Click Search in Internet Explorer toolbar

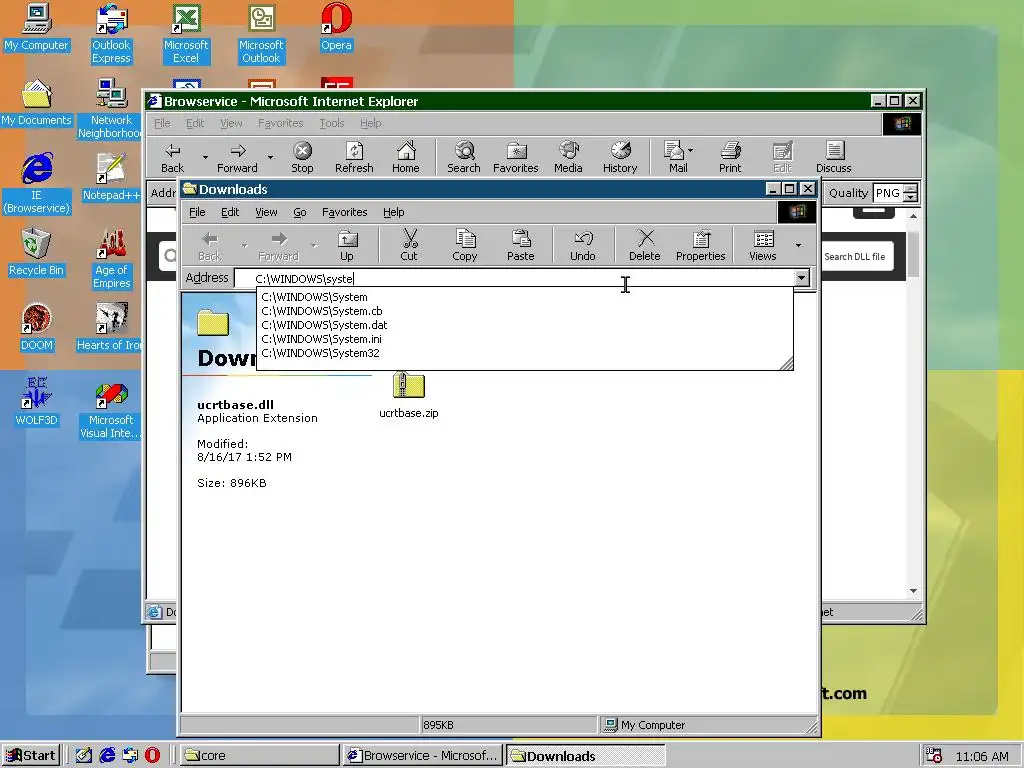464,157
